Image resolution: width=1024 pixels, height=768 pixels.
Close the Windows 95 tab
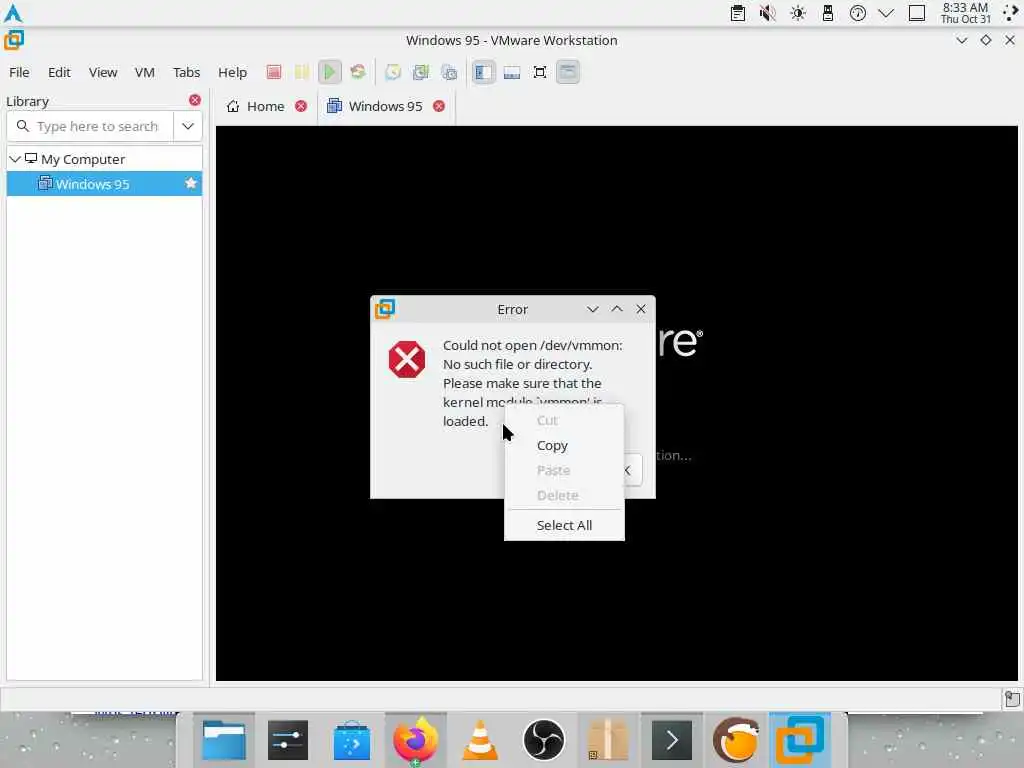[x=440, y=106]
